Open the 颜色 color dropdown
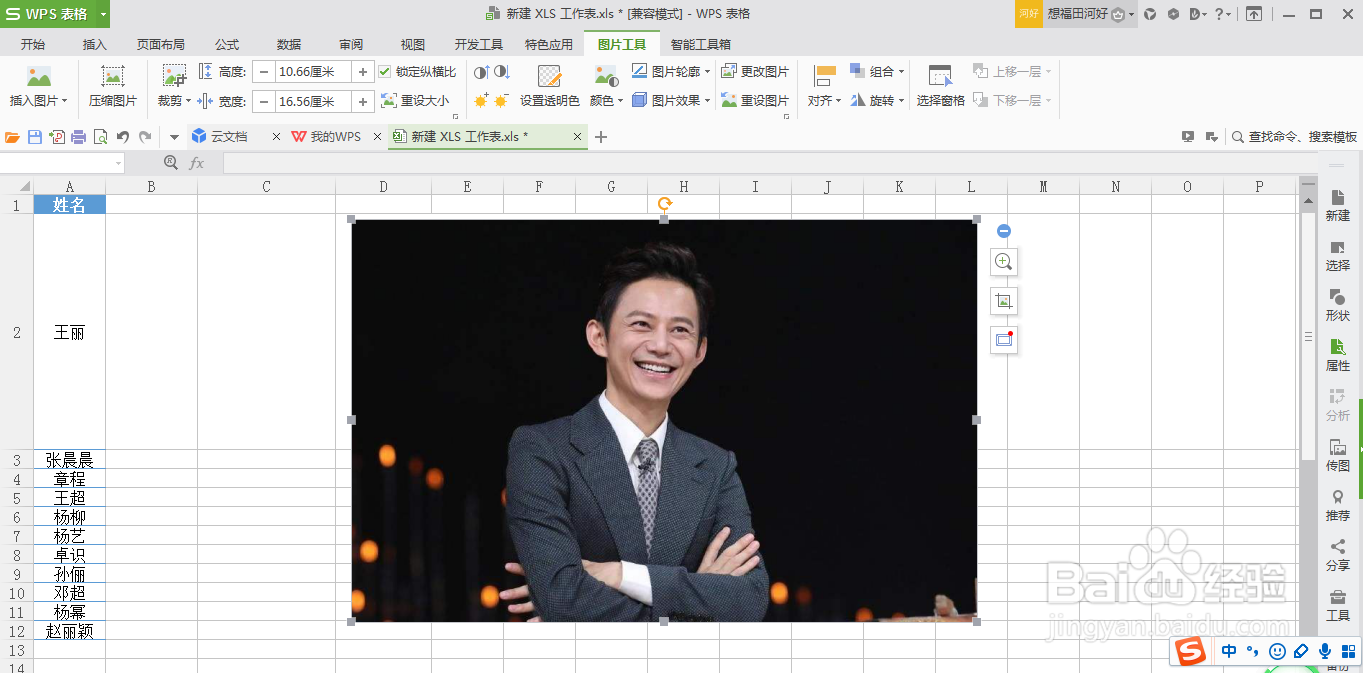 (604, 100)
